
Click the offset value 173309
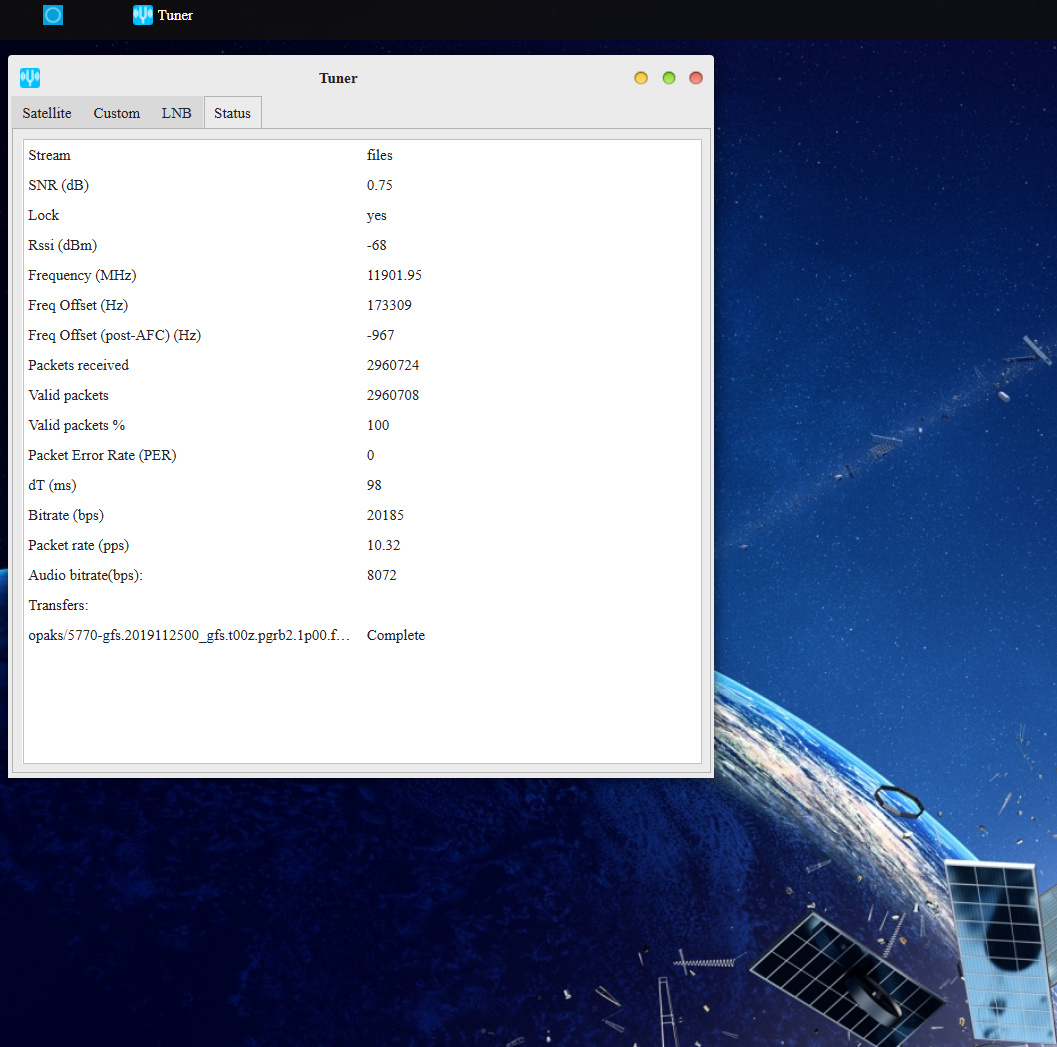[389, 305]
